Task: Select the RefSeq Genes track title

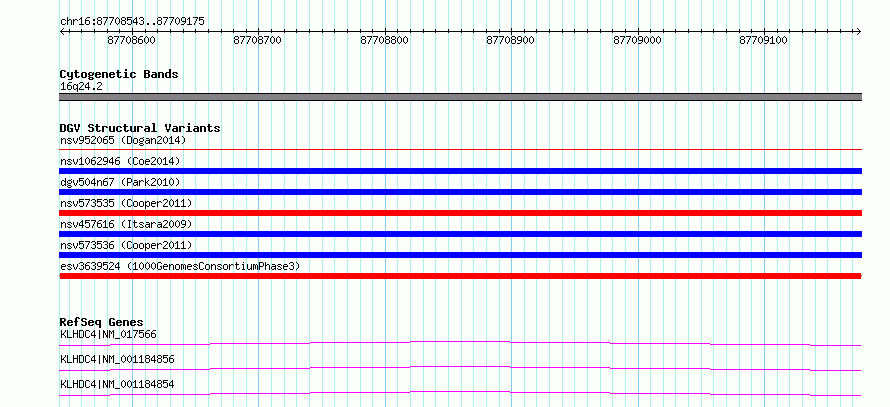Action: pos(102,322)
